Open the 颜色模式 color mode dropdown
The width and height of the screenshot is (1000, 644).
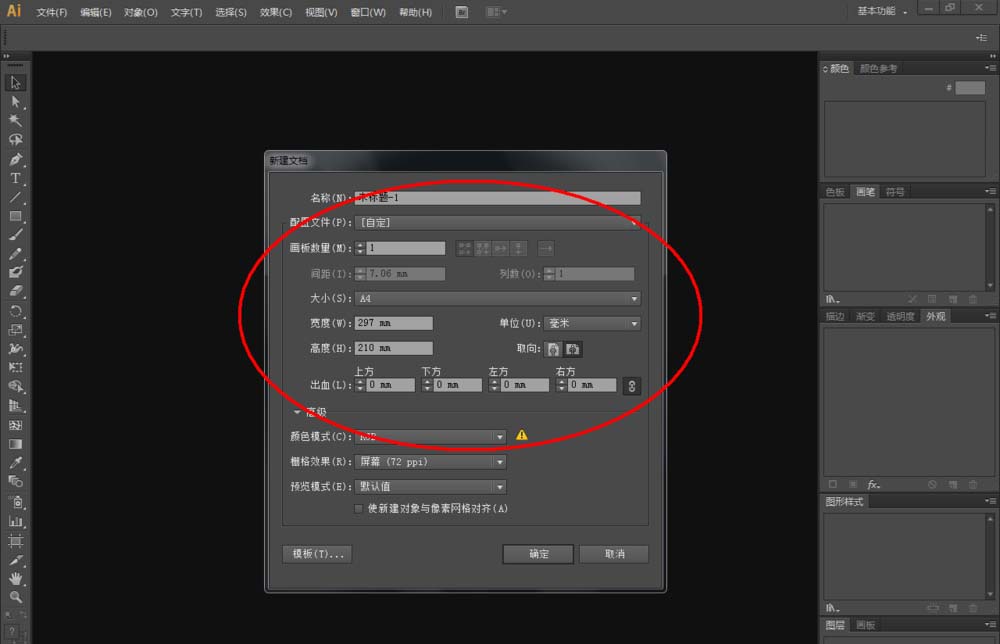(430, 437)
